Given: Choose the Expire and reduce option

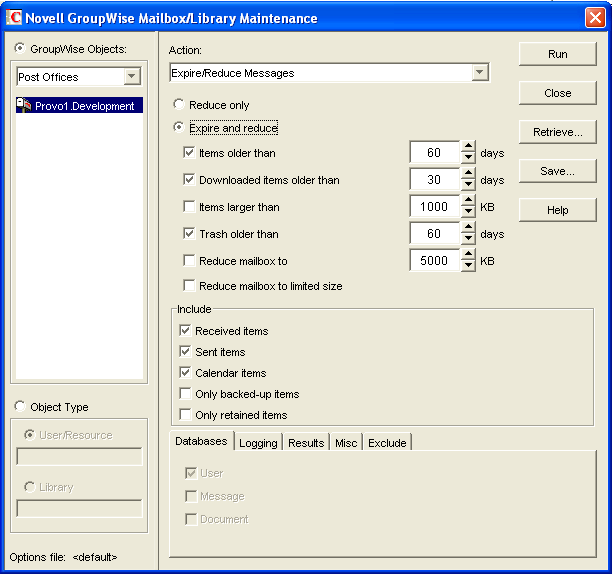Looking at the screenshot, I should tap(179, 127).
